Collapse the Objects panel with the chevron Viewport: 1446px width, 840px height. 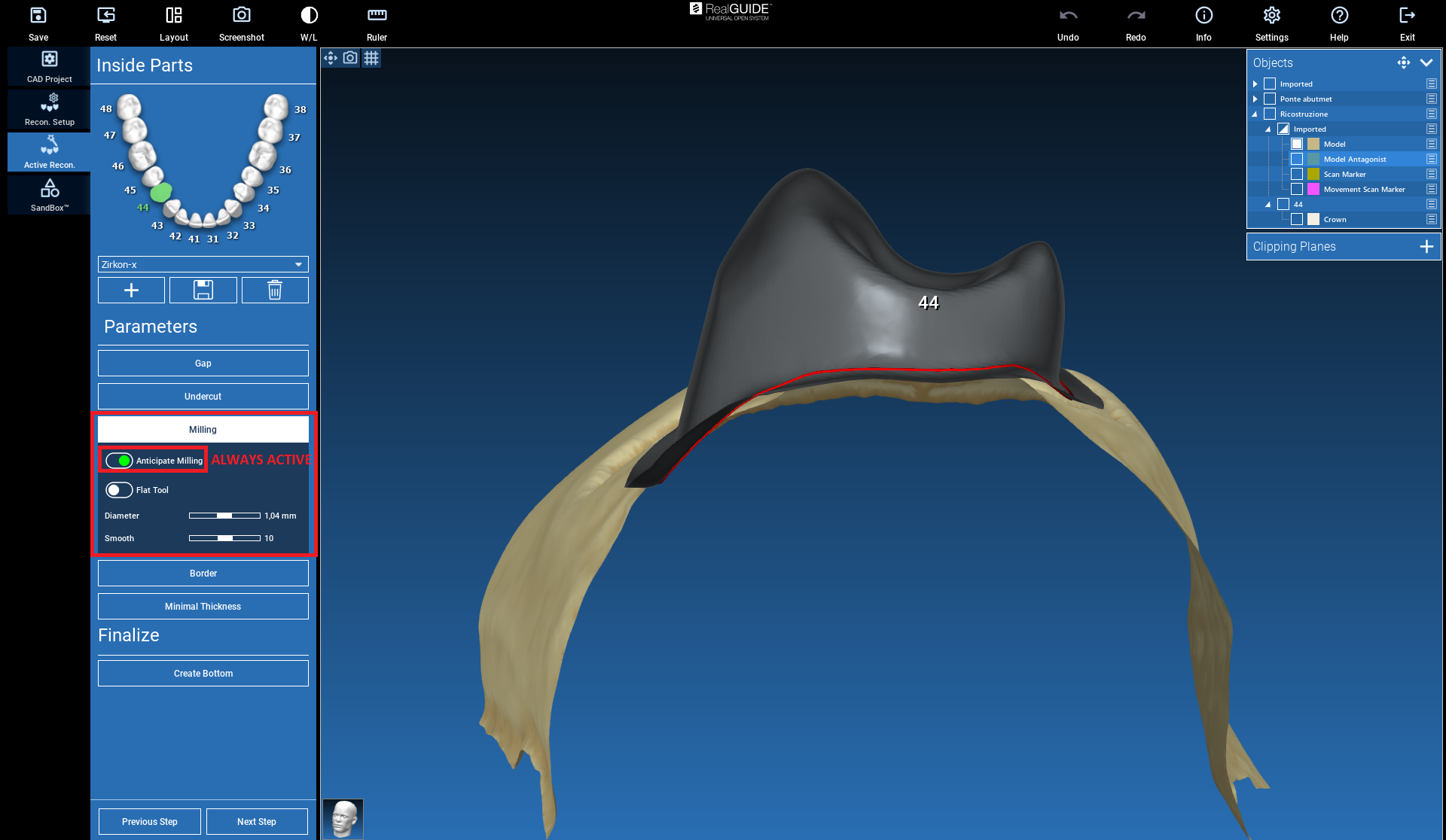(1426, 63)
